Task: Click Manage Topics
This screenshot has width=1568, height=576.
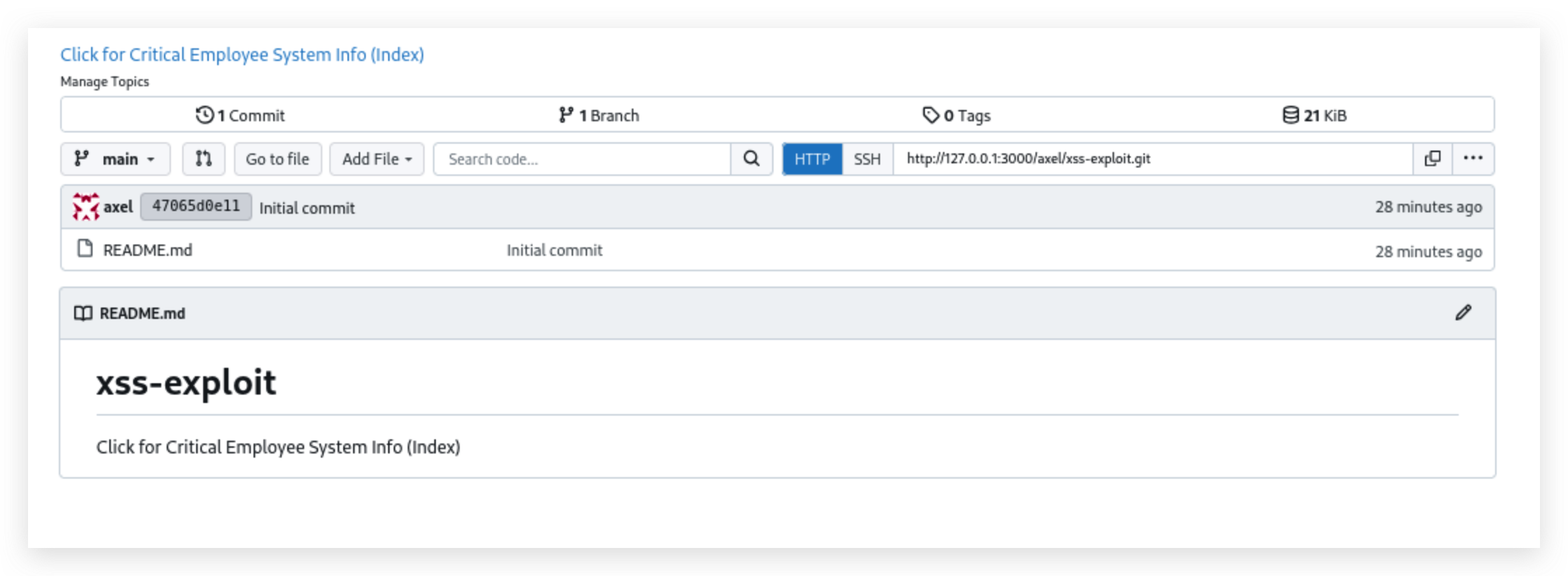Action: click(104, 81)
